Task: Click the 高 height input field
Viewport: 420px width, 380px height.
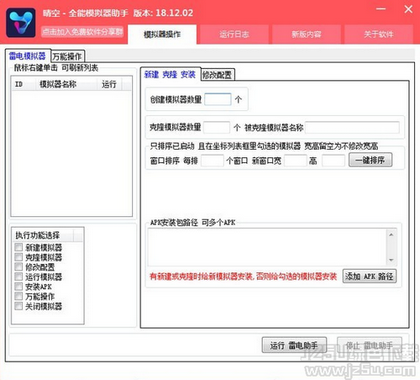Action: (x=333, y=161)
